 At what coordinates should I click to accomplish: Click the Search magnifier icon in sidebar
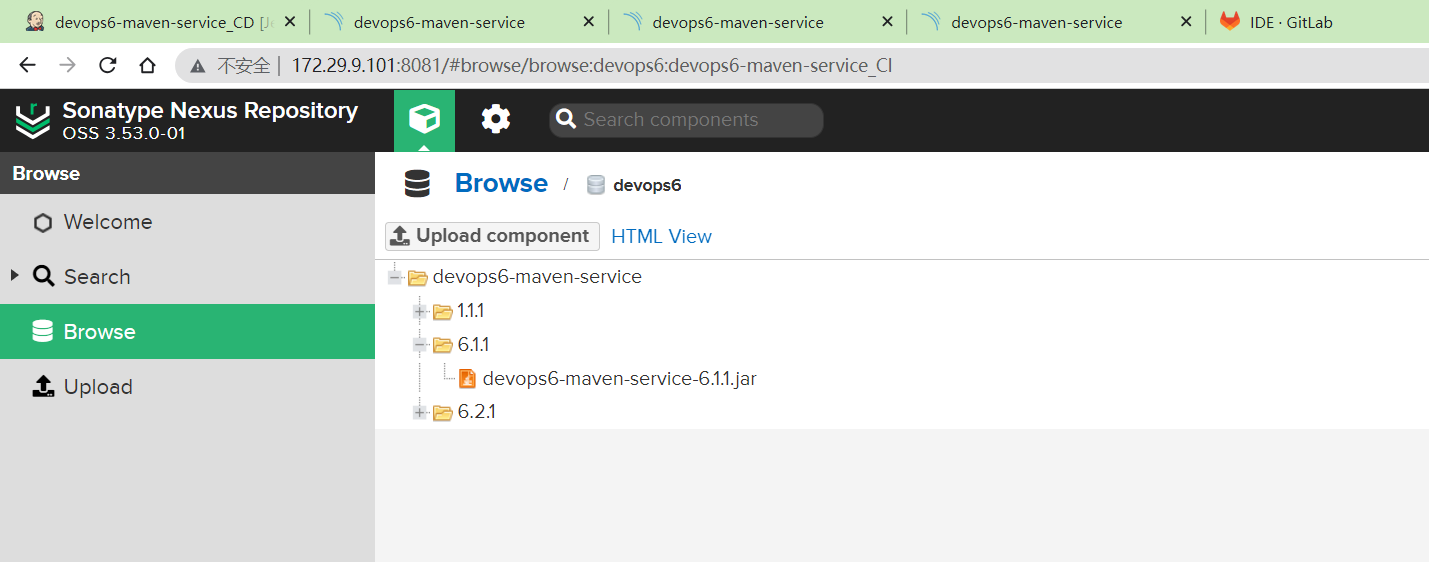[x=43, y=276]
